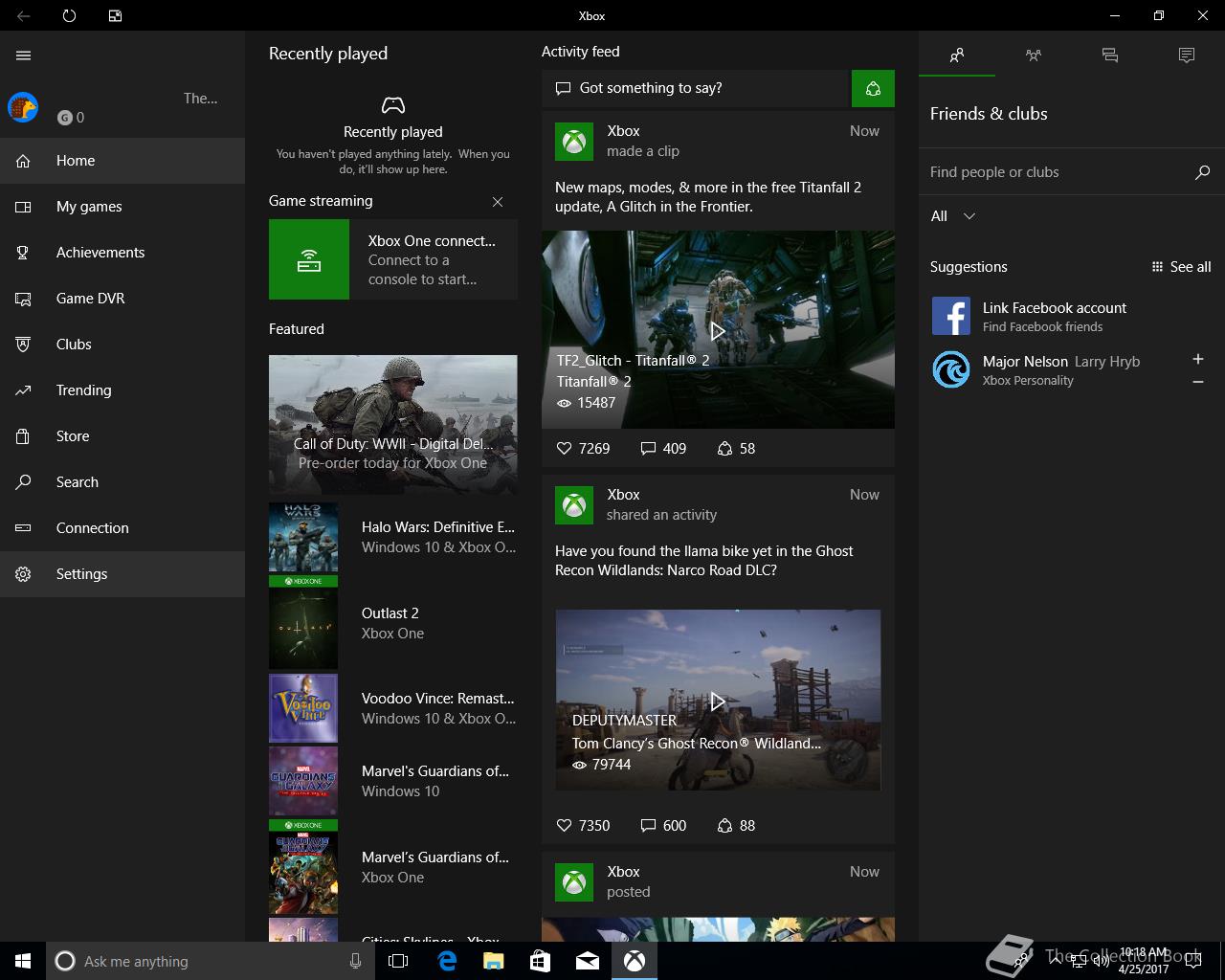The width and height of the screenshot is (1225, 980).
Task: Open Call of Duty: WWII featured banner
Action: pyautogui.click(x=393, y=424)
